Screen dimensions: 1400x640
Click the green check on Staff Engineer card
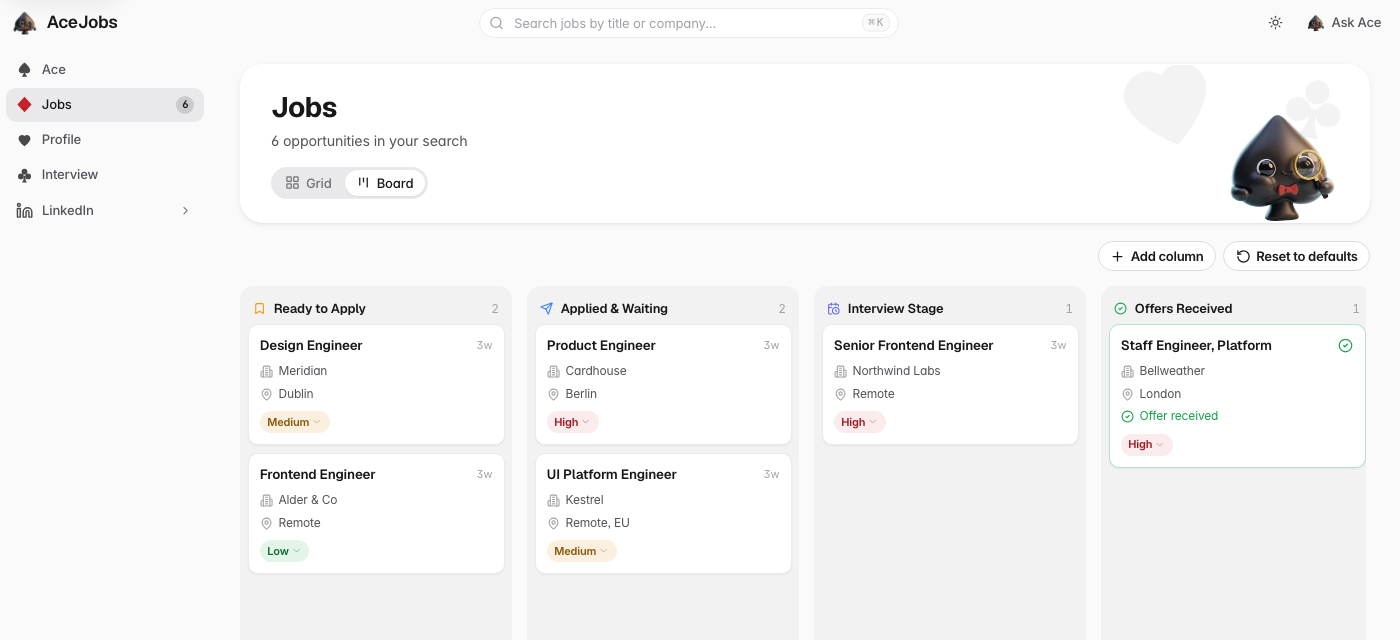point(1345,345)
